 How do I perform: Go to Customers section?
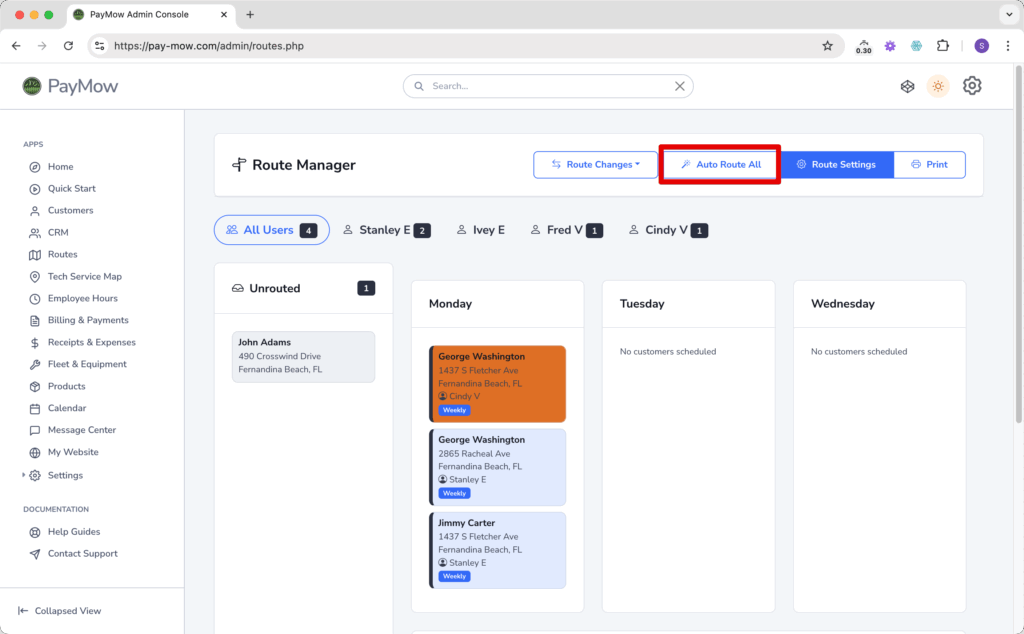coord(70,210)
